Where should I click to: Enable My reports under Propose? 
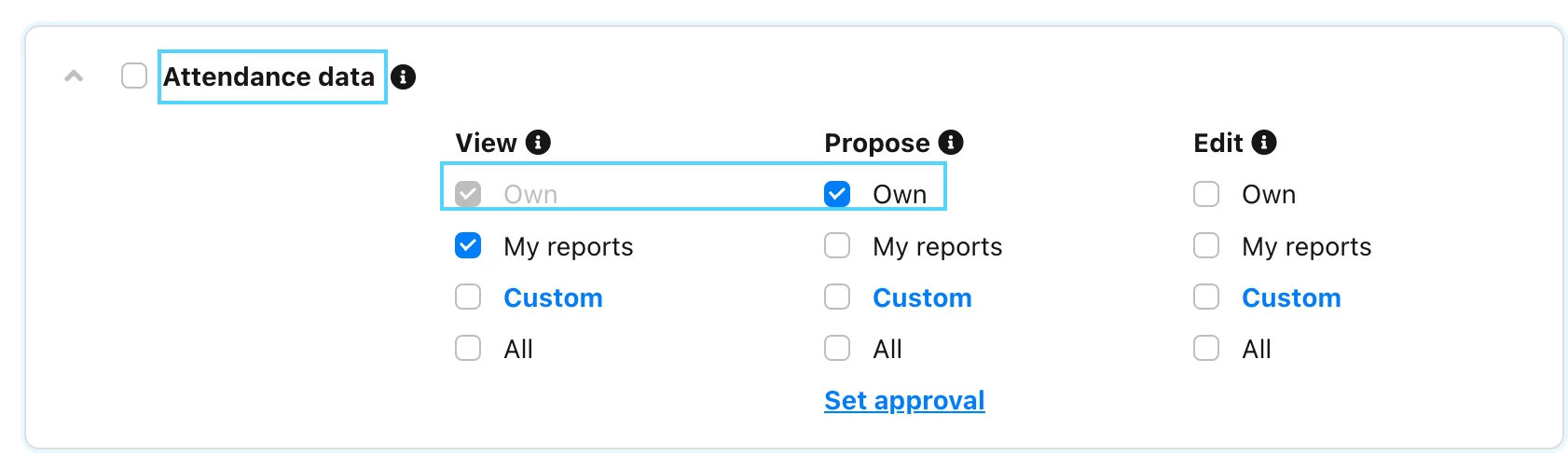837,245
